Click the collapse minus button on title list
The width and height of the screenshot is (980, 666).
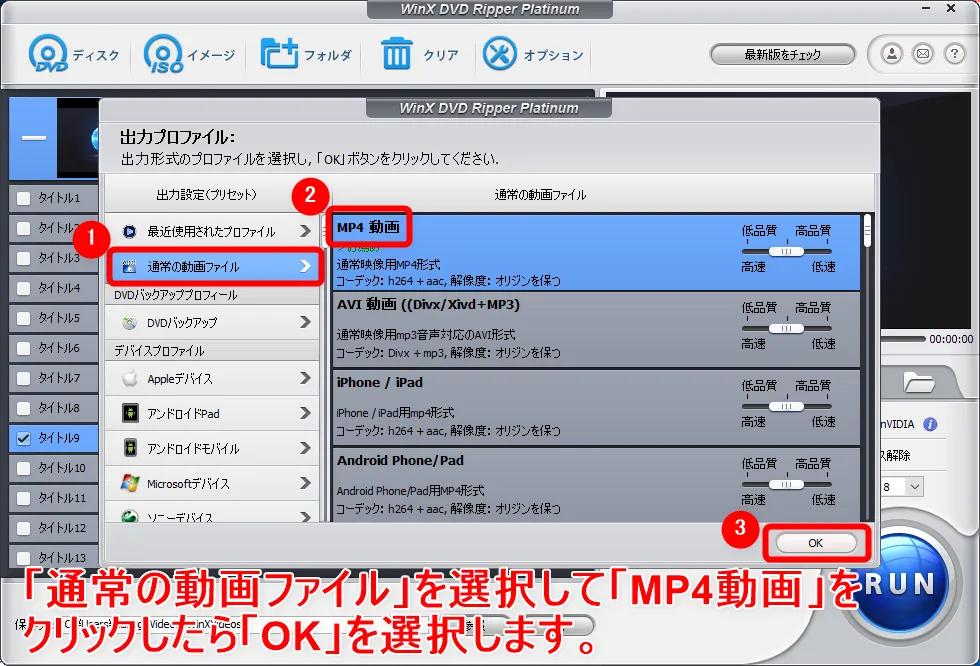tap(34, 137)
